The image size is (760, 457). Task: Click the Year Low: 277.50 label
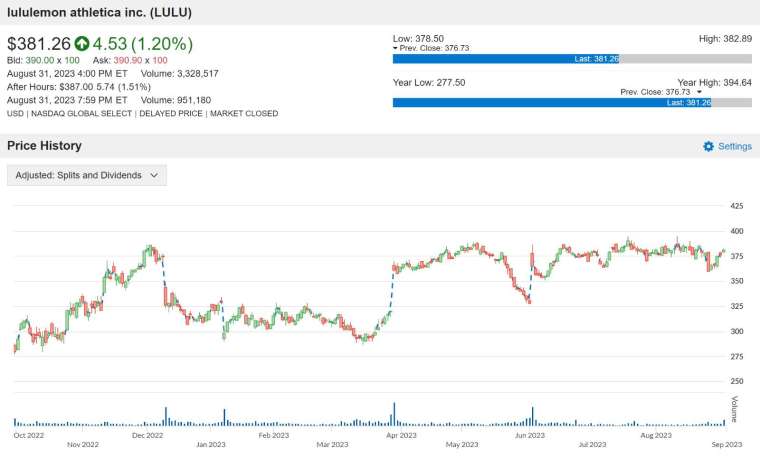428,82
